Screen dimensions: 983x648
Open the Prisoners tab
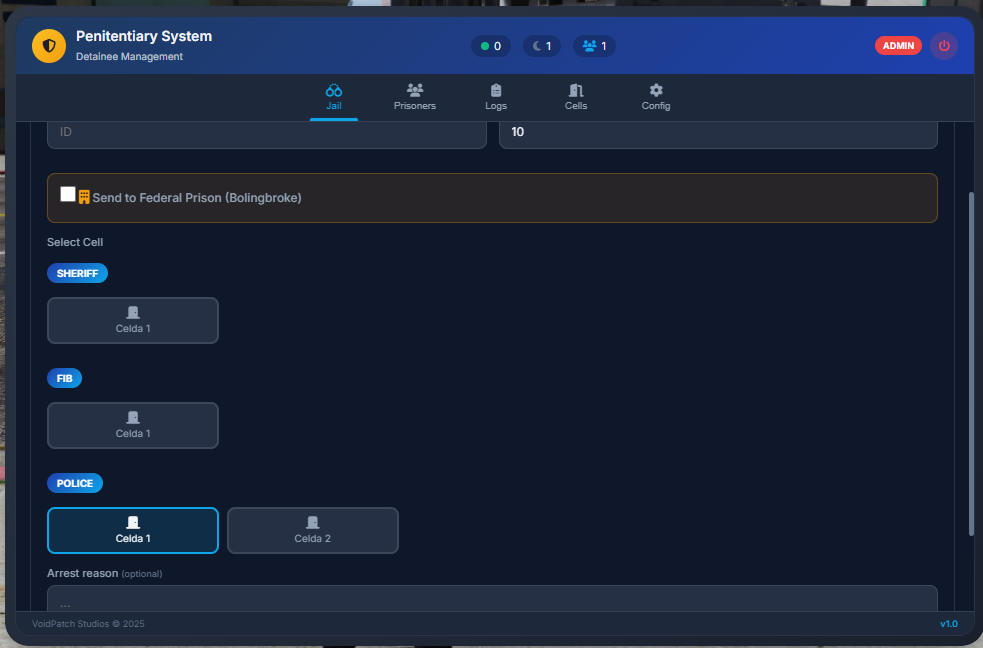tap(414, 97)
